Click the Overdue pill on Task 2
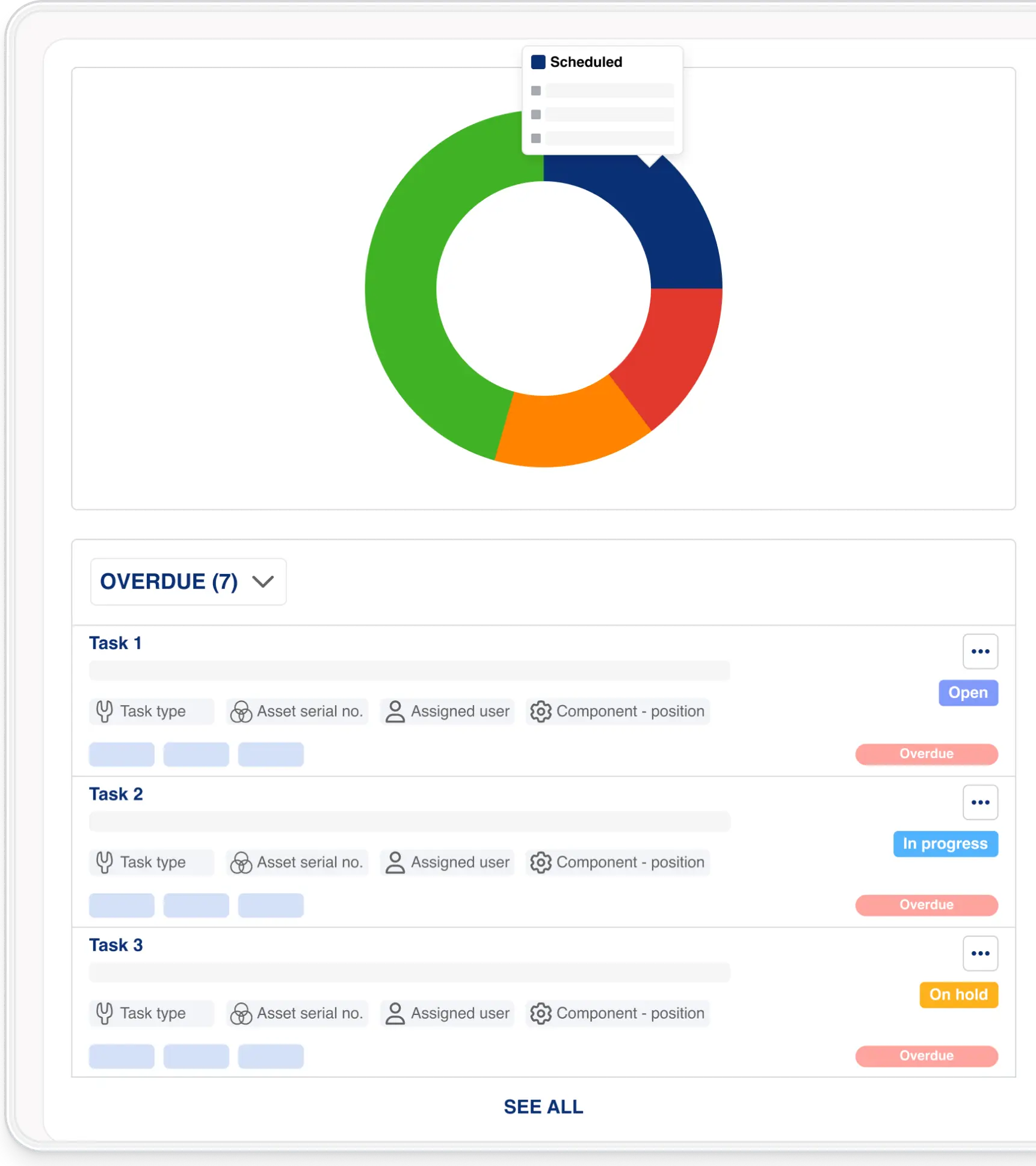The width and height of the screenshot is (1036, 1166). coord(926,905)
